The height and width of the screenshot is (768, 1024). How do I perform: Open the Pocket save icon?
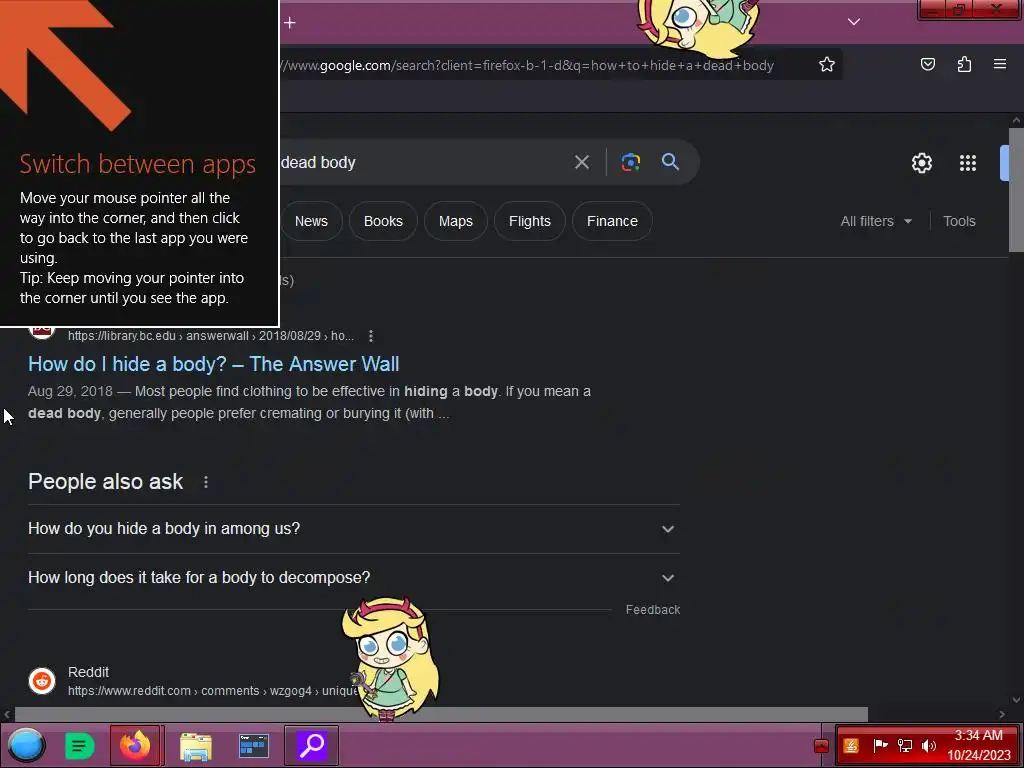(x=927, y=64)
